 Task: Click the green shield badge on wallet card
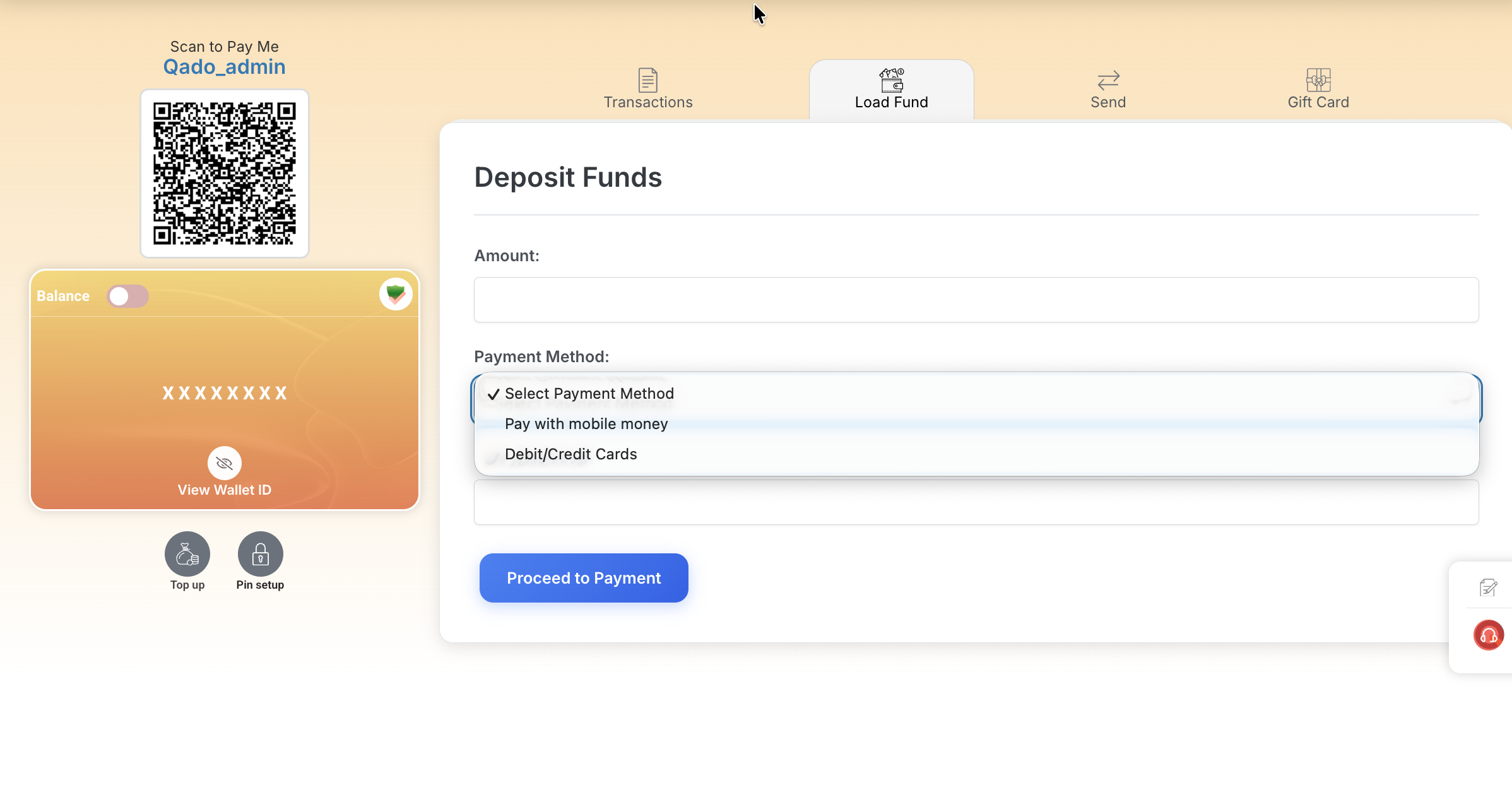tap(396, 294)
